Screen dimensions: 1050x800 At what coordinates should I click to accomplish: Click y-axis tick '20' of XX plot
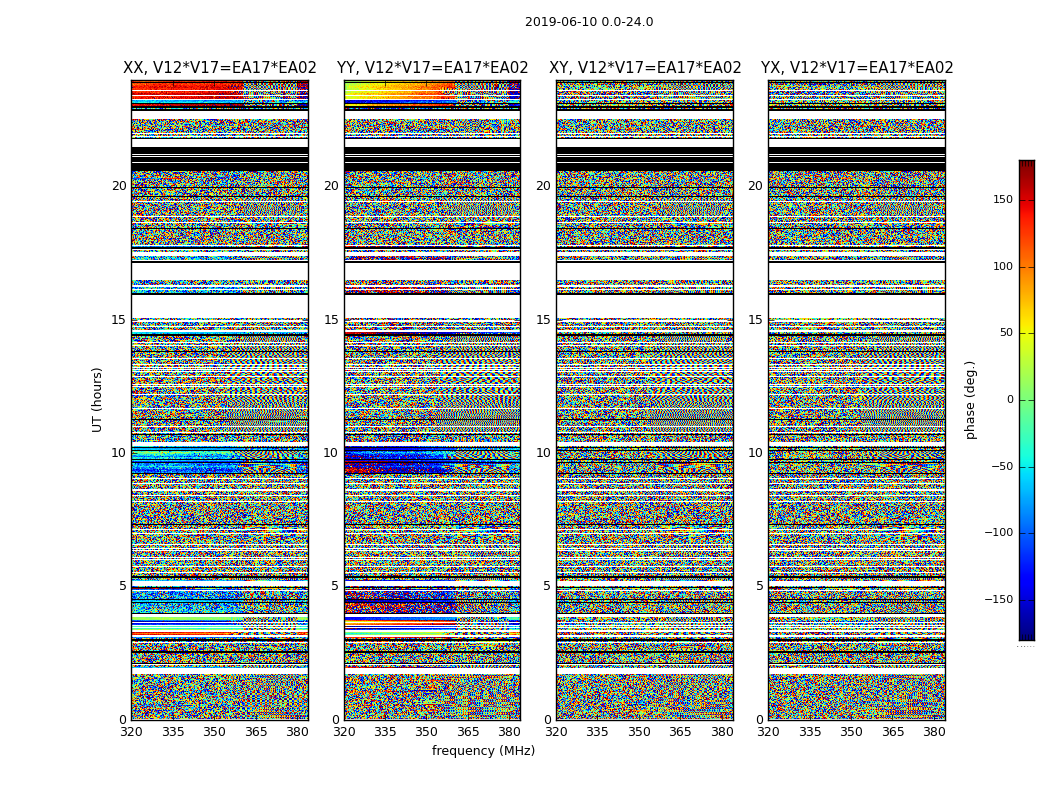pyautogui.click(x=119, y=186)
